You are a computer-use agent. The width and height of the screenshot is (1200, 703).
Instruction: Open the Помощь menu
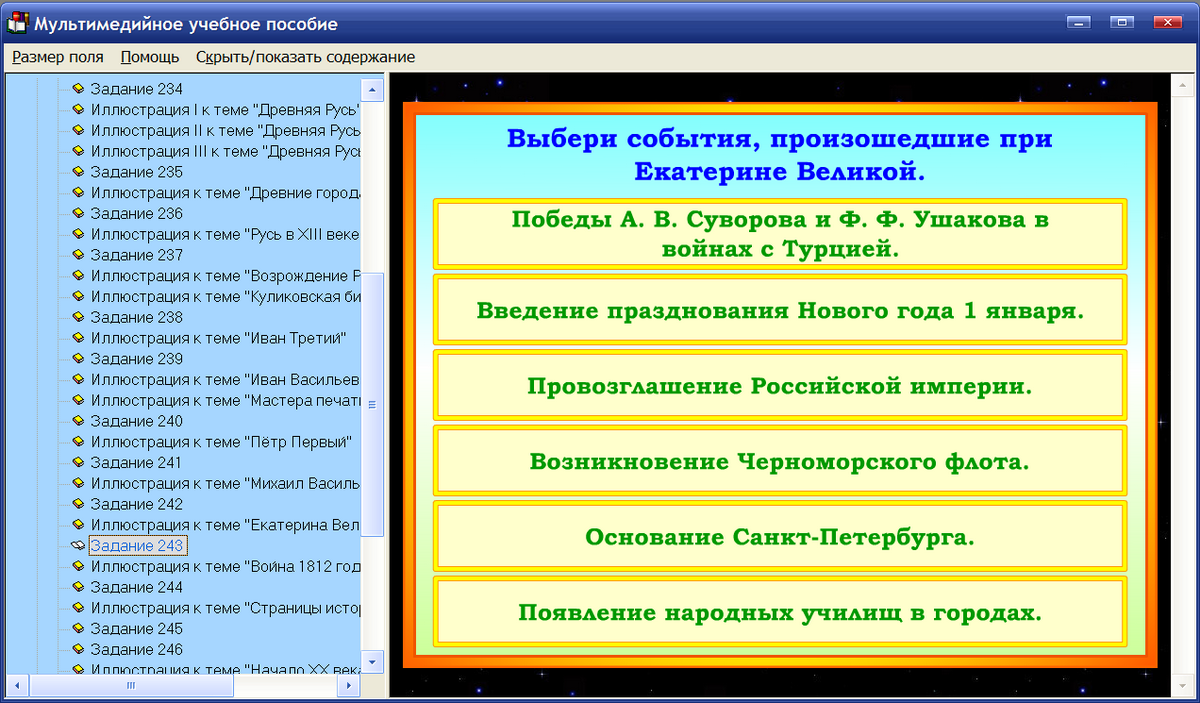click(149, 57)
